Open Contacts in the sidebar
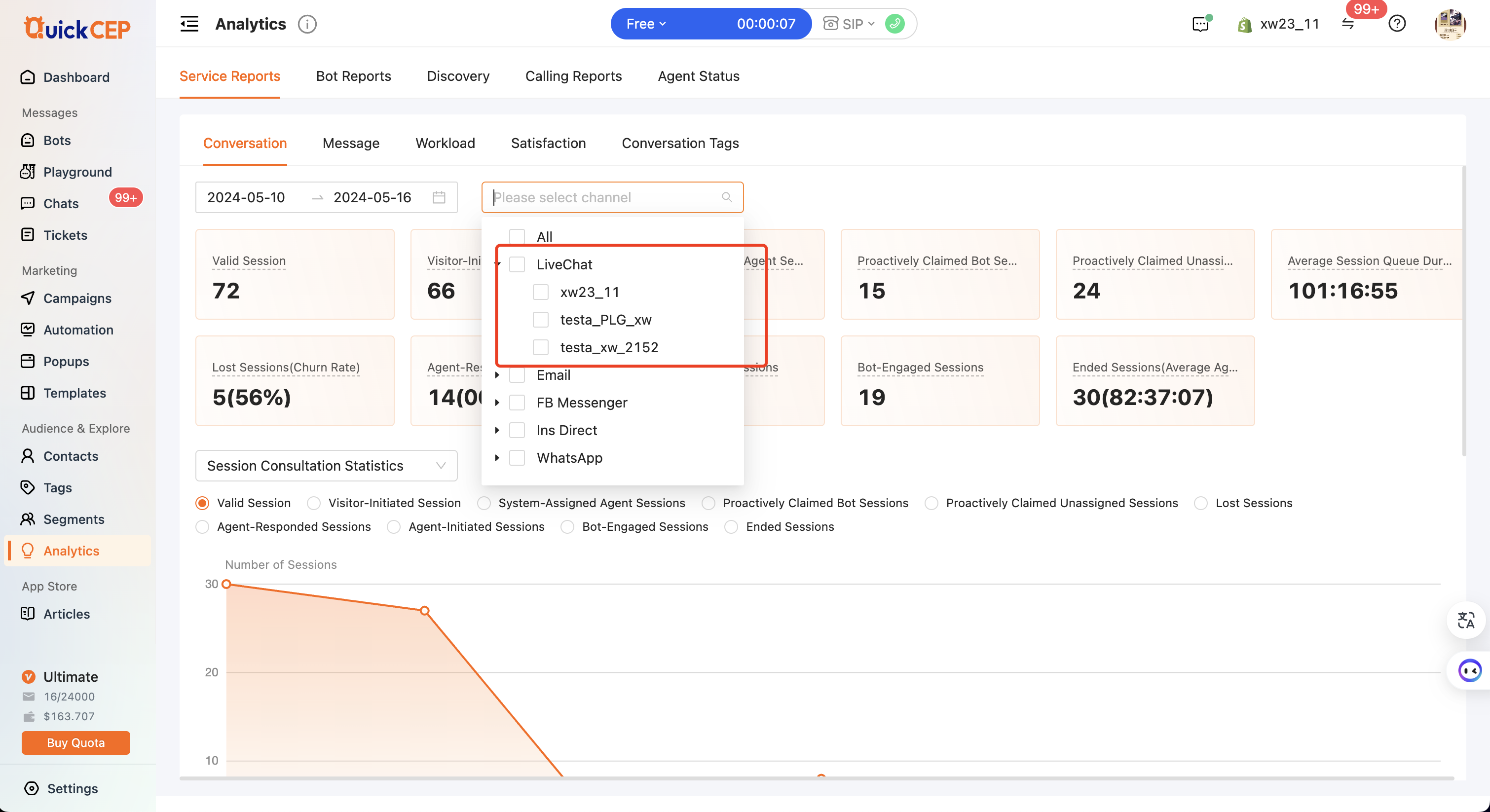 point(71,456)
